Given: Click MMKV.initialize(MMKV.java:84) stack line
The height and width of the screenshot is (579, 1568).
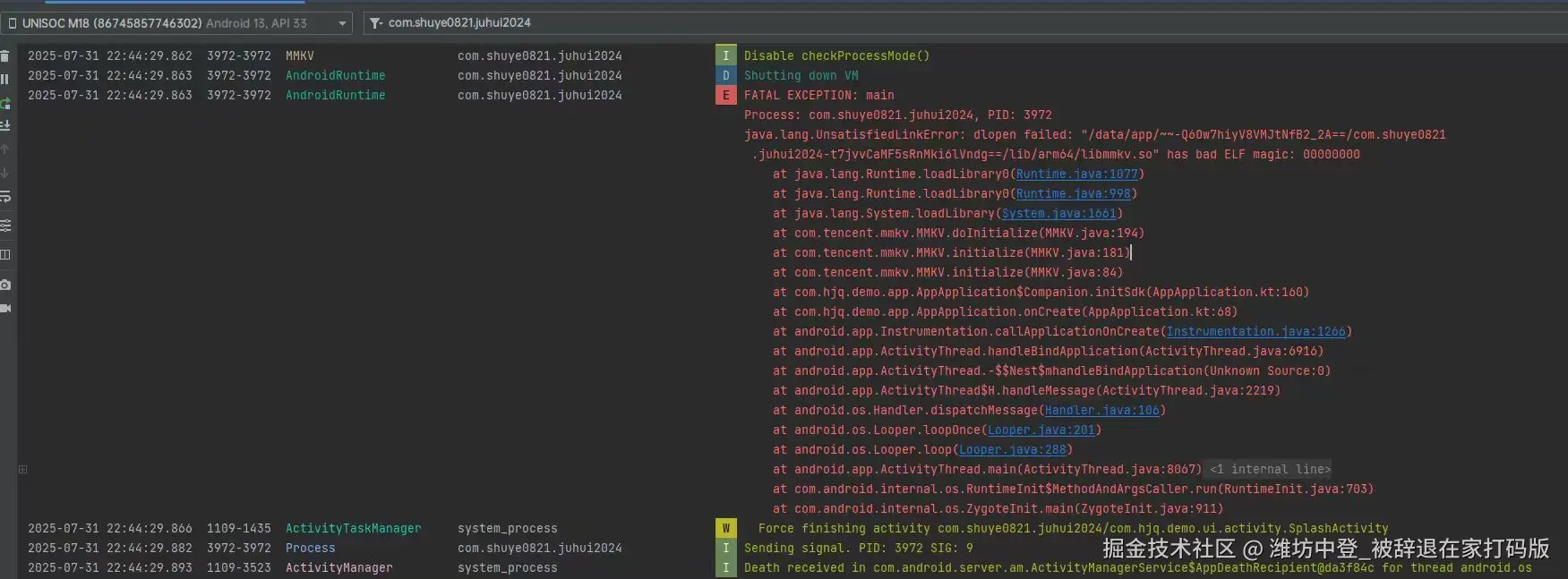Looking at the screenshot, I should [947, 272].
